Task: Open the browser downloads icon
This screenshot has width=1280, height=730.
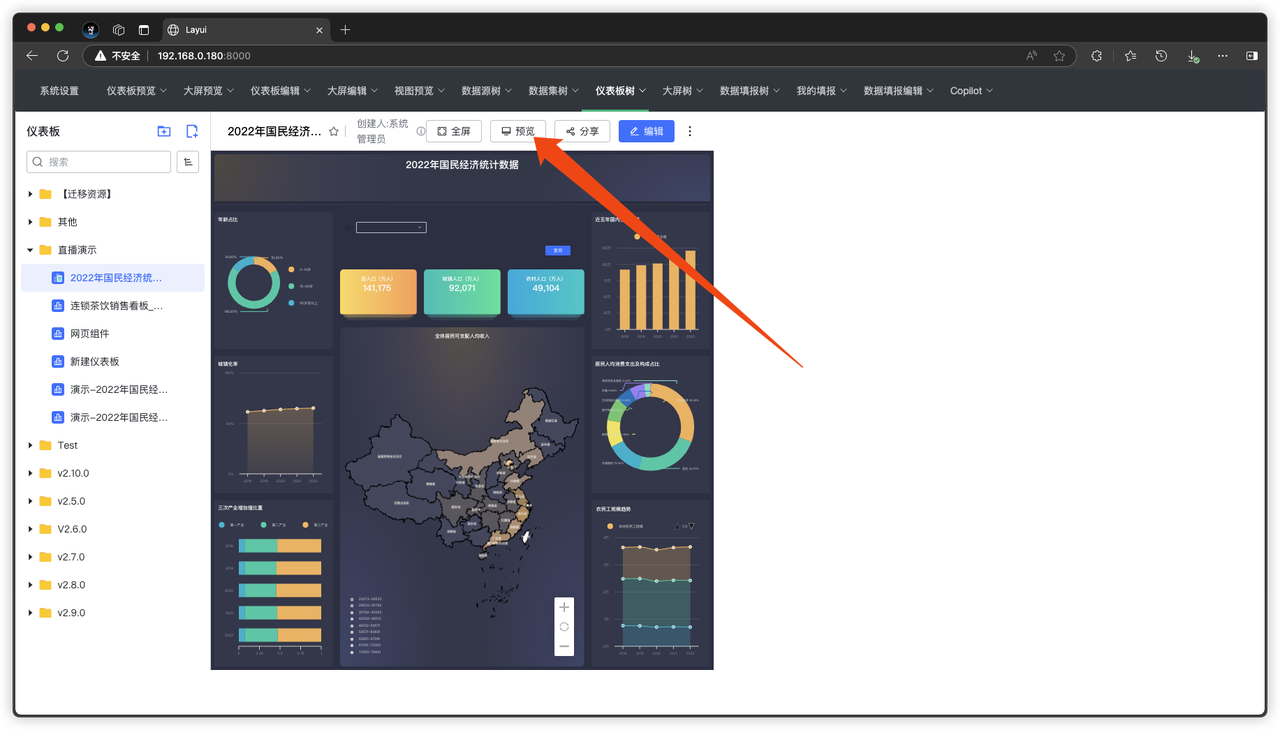Action: tap(1193, 57)
